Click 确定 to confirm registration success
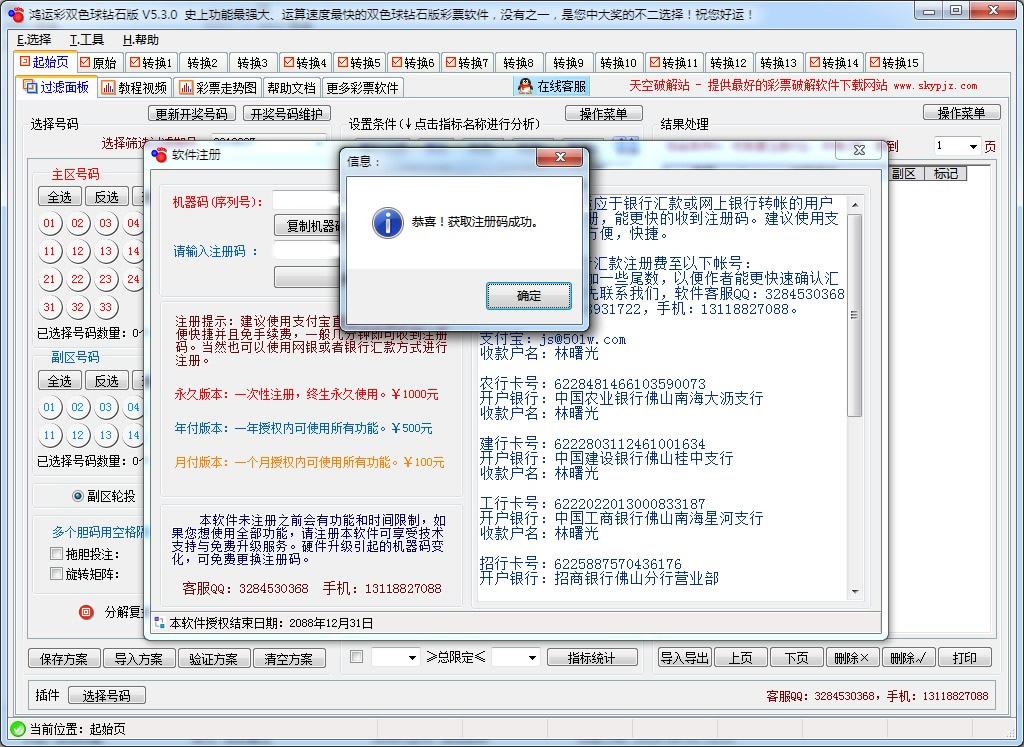Screen dimensions: 1024x747 point(528,296)
